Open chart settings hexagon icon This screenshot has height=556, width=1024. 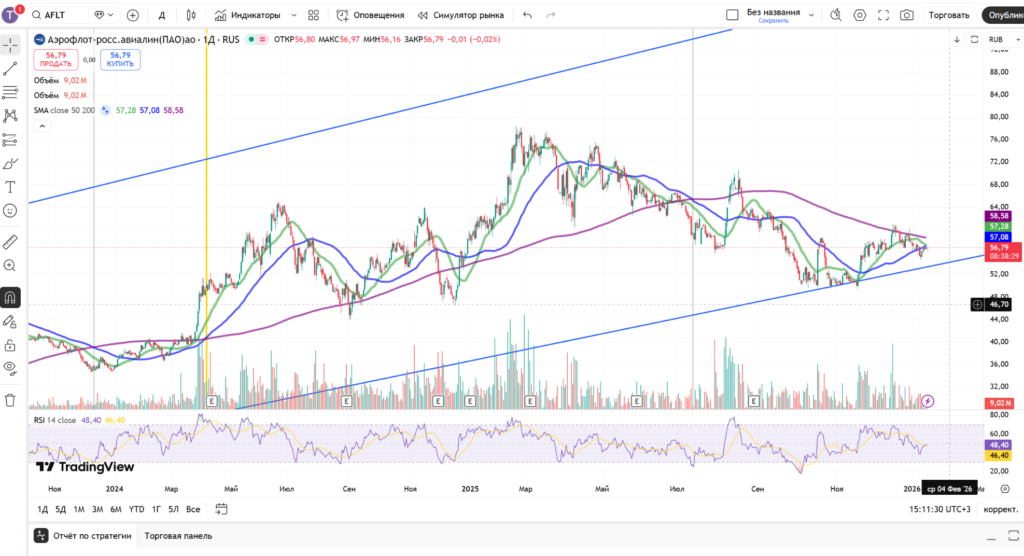pos(859,15)
